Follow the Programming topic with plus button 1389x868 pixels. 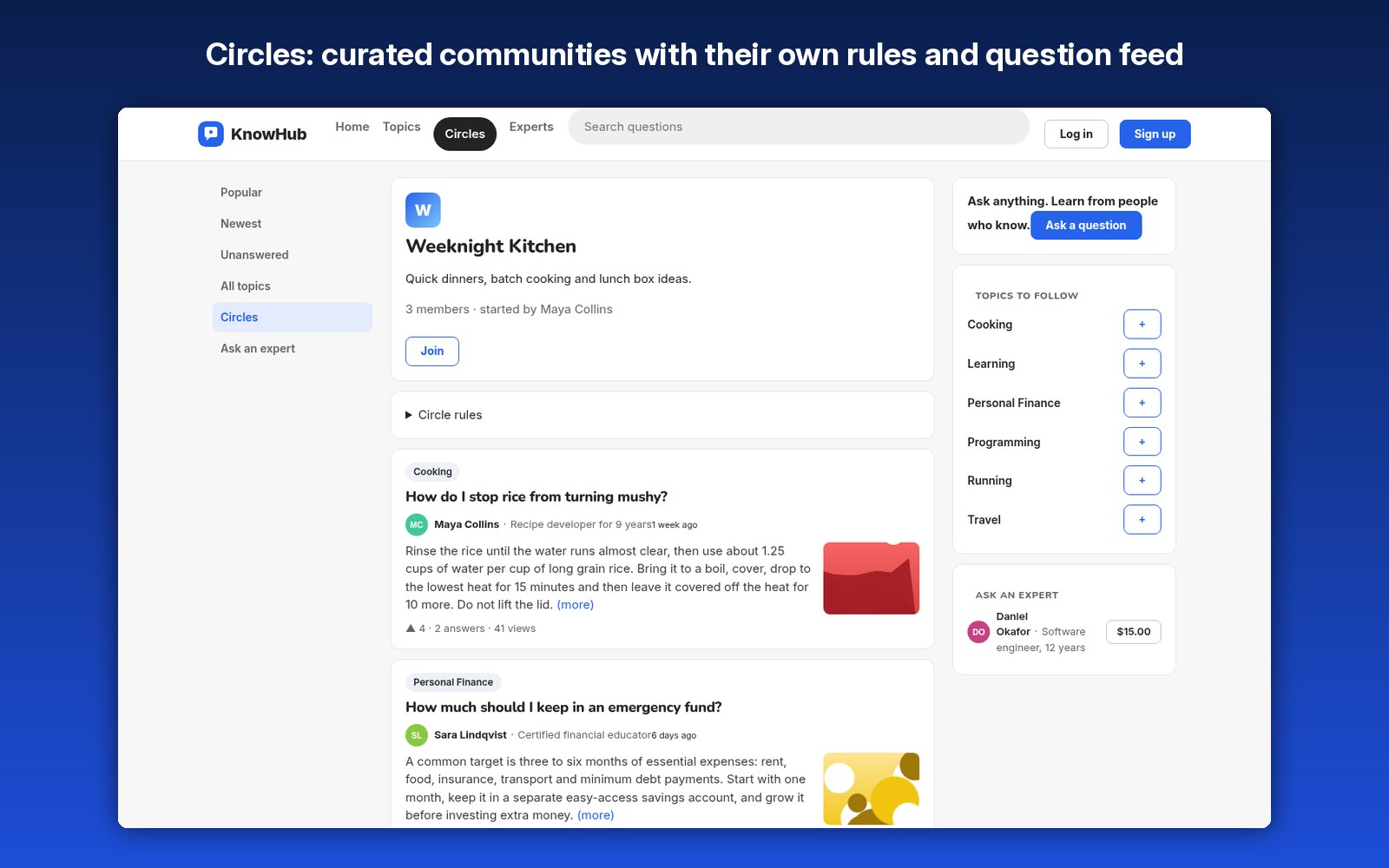pos(1142,442)
